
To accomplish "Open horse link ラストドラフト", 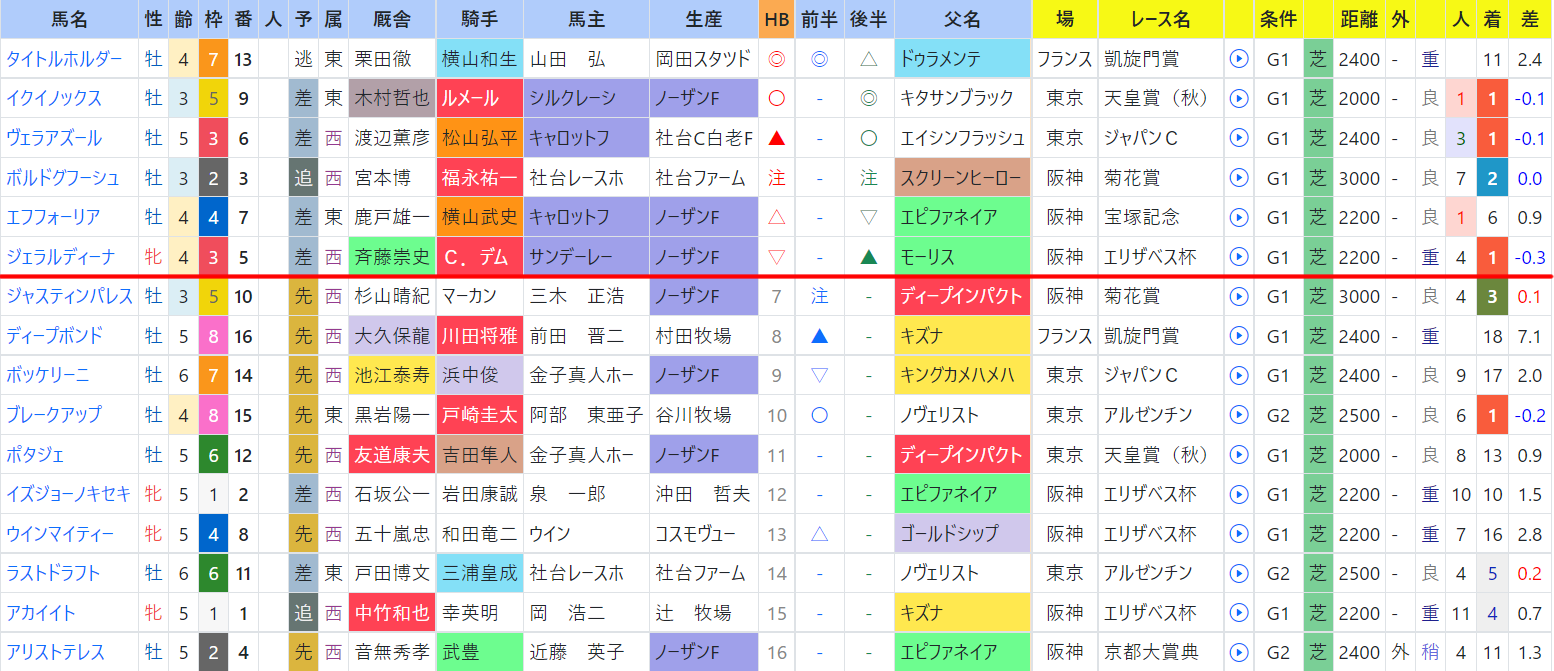I will 54,573.
